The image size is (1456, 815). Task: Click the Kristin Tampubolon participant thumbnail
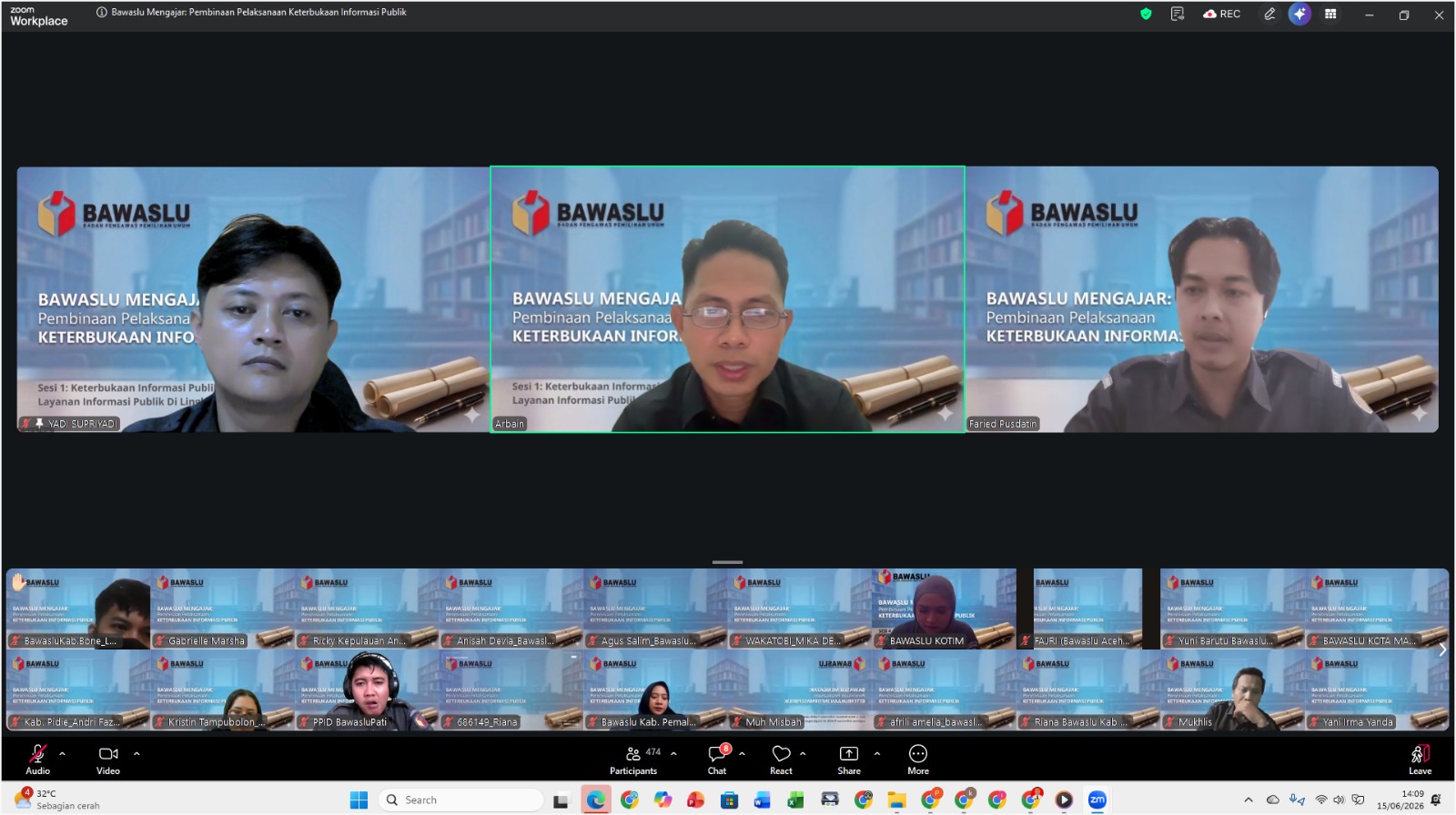(x=223, y=690)
